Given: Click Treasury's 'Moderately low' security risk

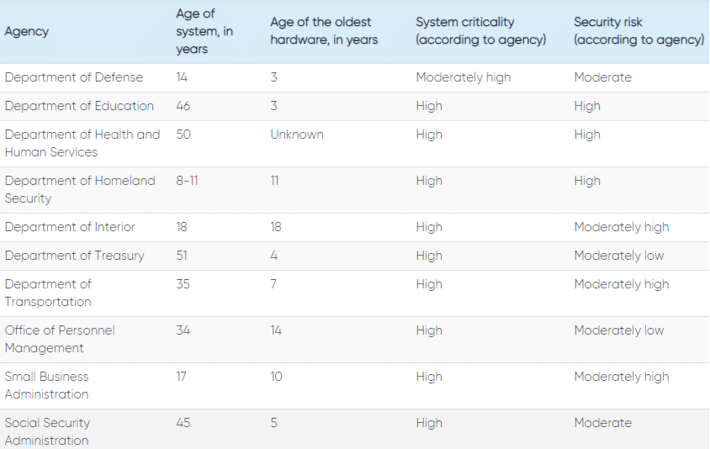Looking at the screenshot, I should 619,256.
